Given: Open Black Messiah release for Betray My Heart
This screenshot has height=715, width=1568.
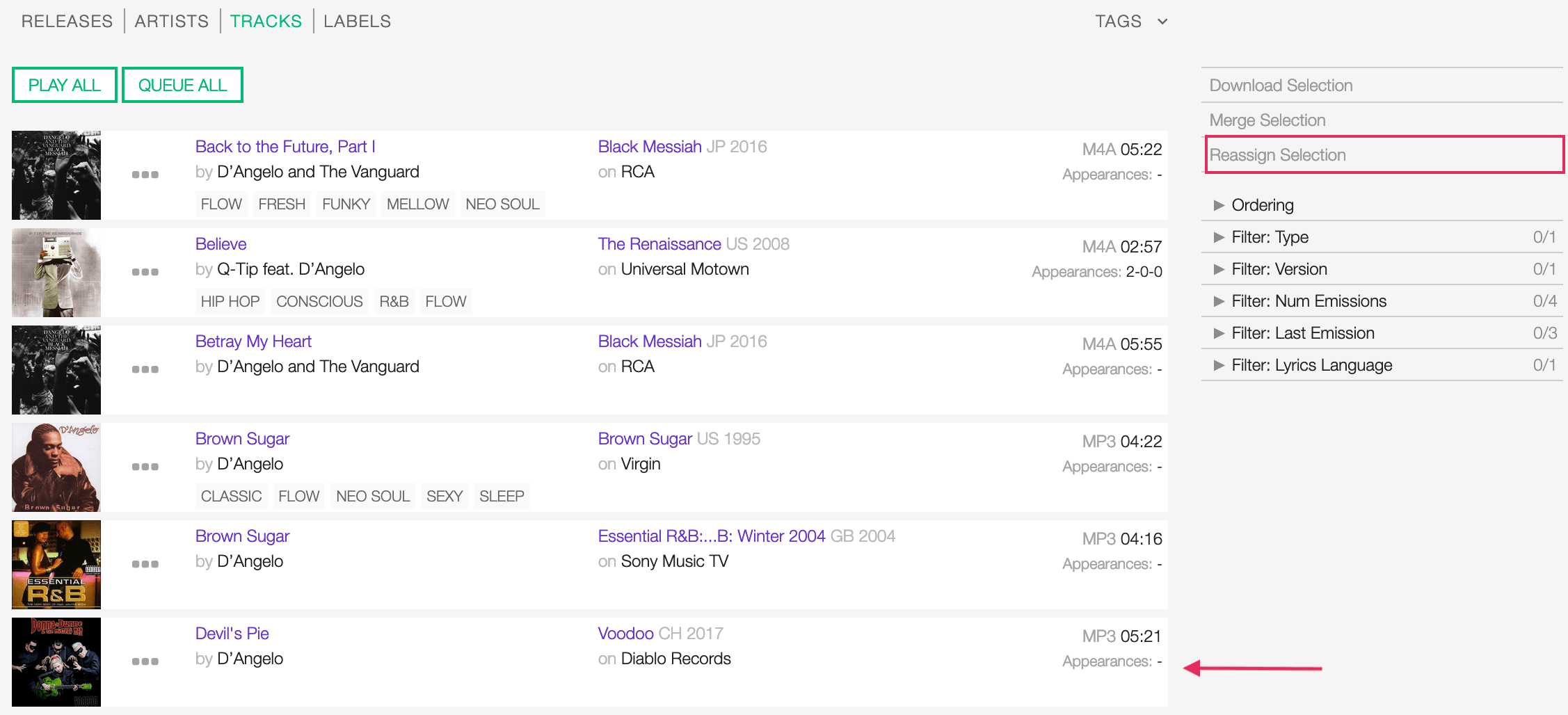Looking at the screenshot, I should (x=650, y=342).
